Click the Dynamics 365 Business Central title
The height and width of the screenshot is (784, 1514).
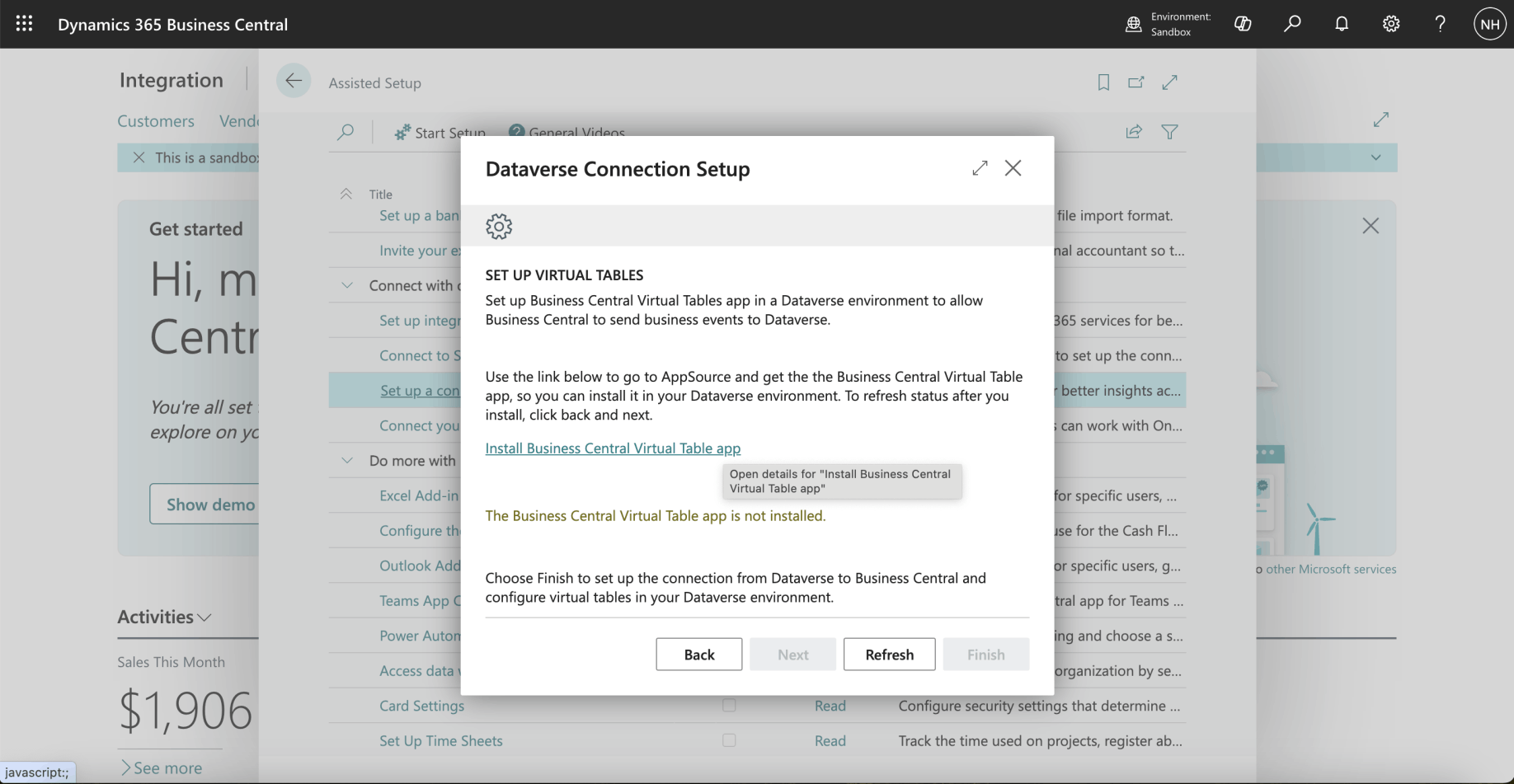click(x=173, y=25)
